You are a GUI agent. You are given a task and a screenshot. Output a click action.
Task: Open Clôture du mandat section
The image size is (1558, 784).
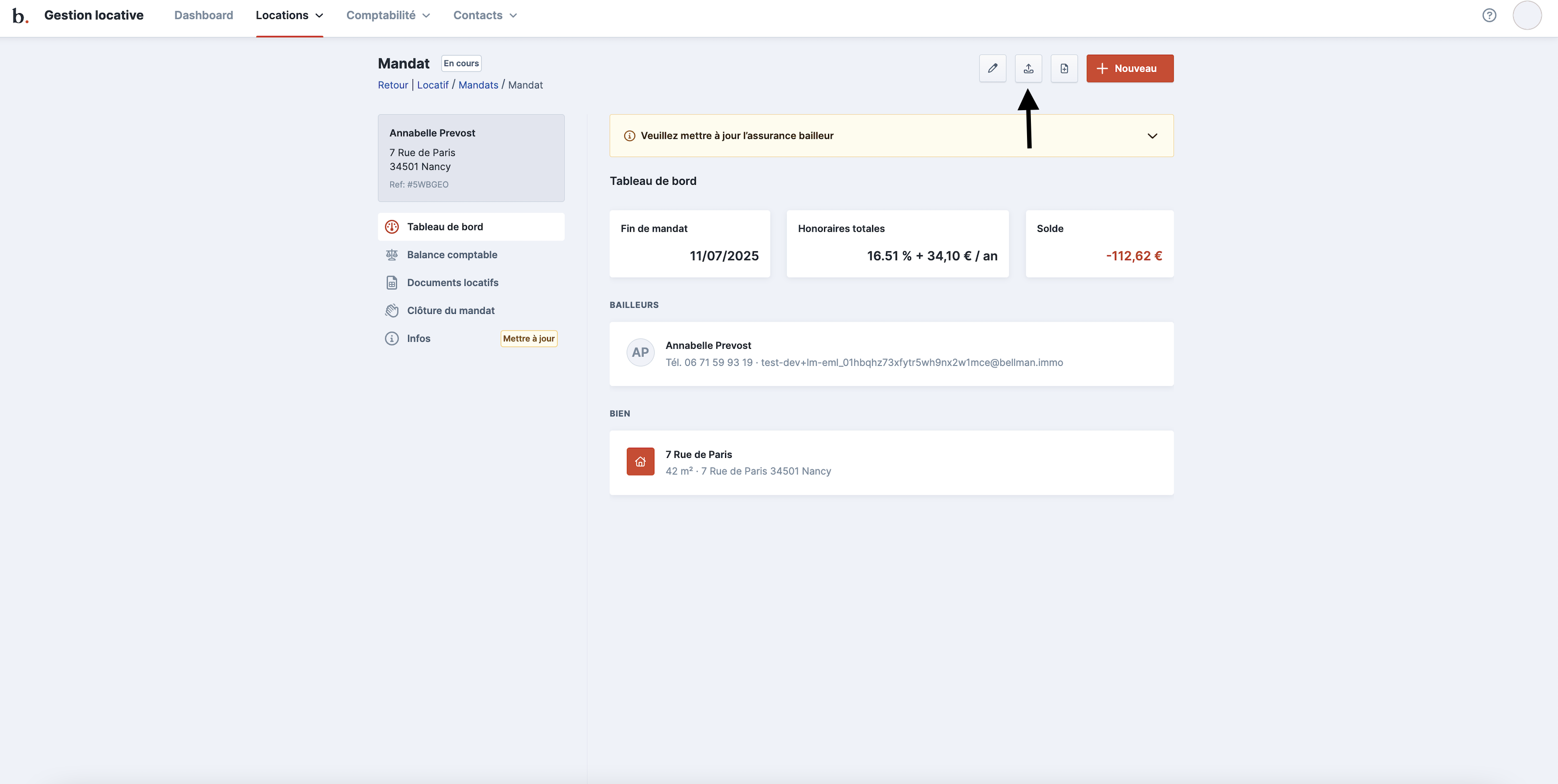450,310
